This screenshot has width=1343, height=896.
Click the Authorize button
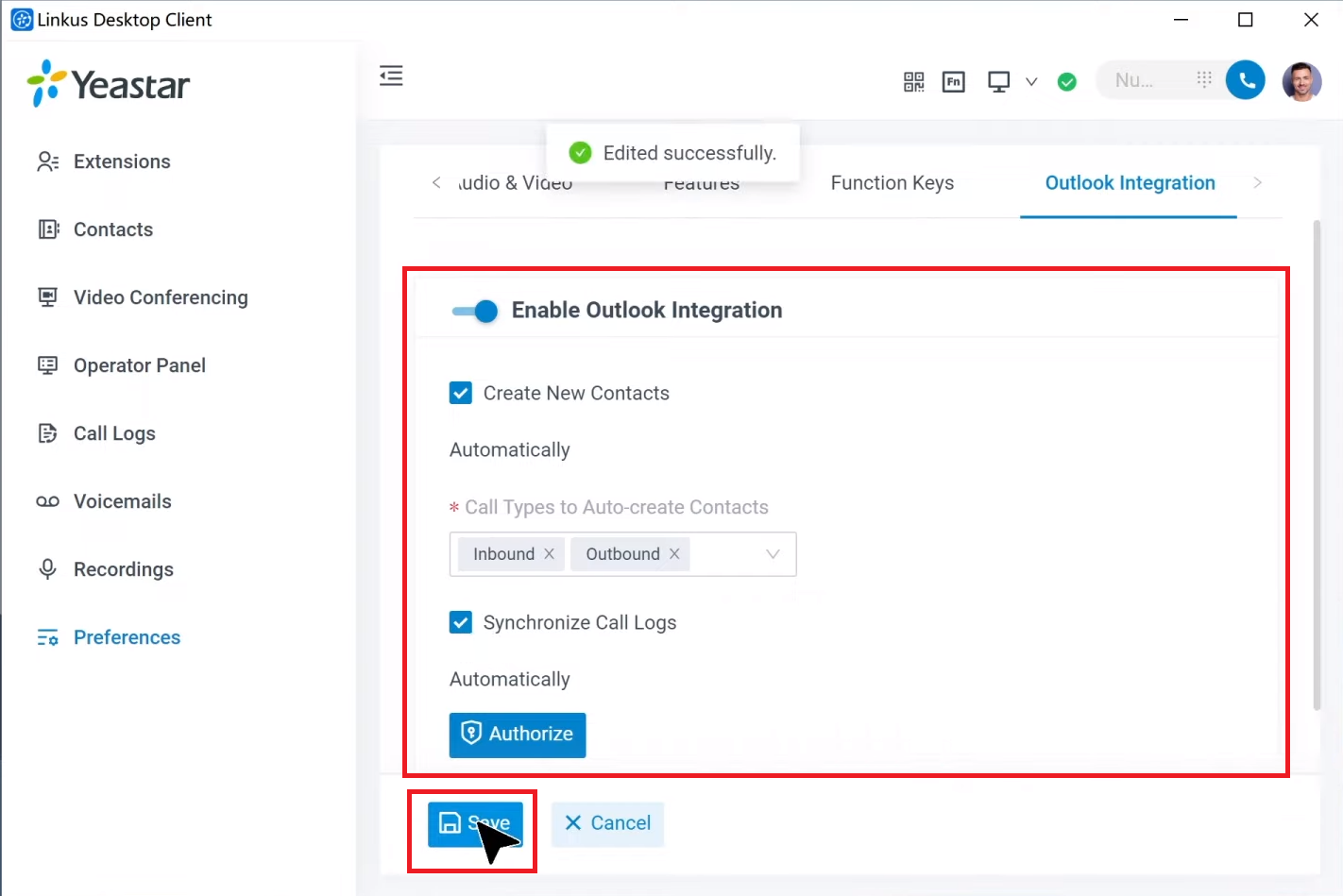517,734
